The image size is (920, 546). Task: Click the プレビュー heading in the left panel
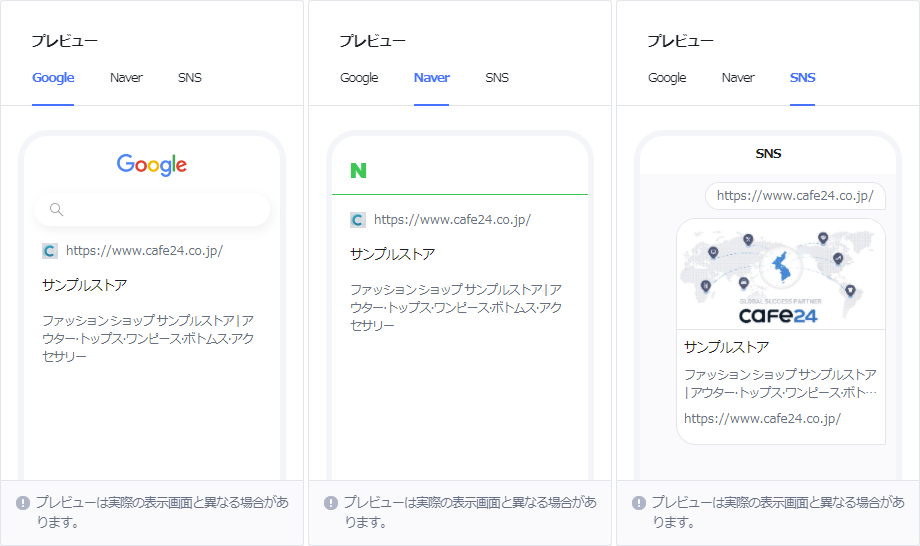(65, 41)
